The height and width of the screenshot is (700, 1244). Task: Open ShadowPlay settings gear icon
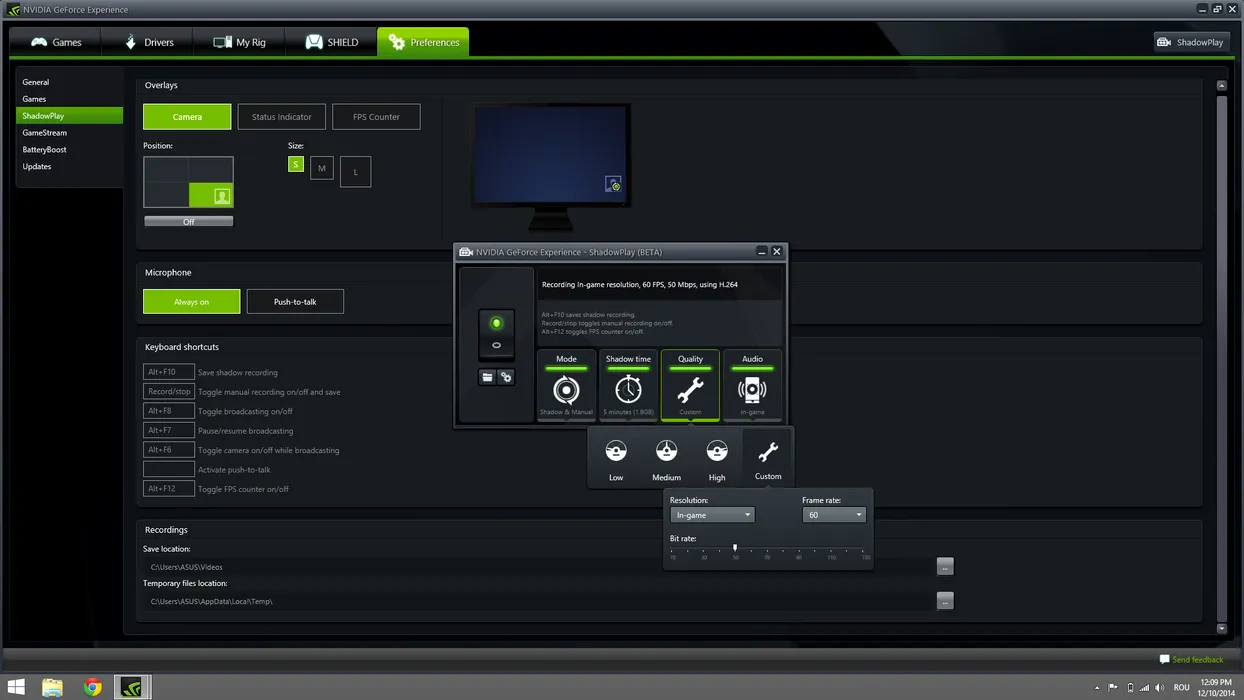point(506,377)
